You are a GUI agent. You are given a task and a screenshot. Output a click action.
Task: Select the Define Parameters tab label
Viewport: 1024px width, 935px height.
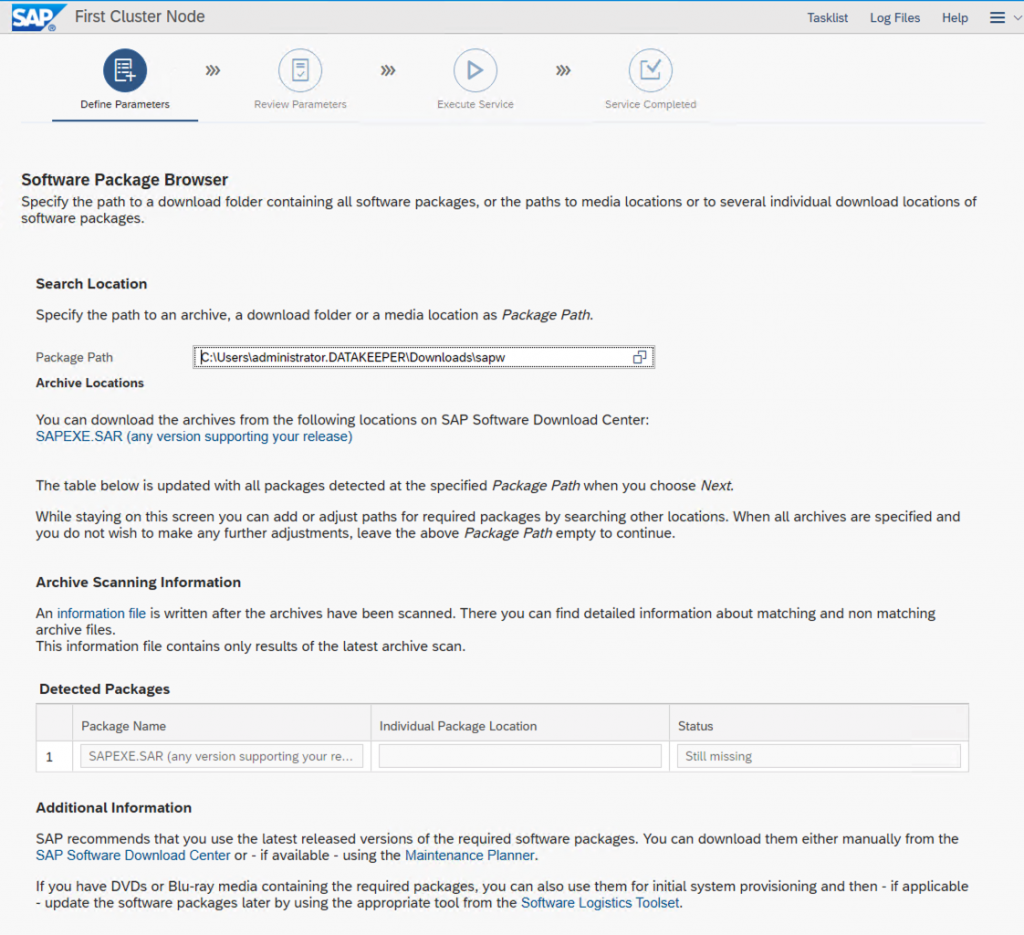coord(125,104)
